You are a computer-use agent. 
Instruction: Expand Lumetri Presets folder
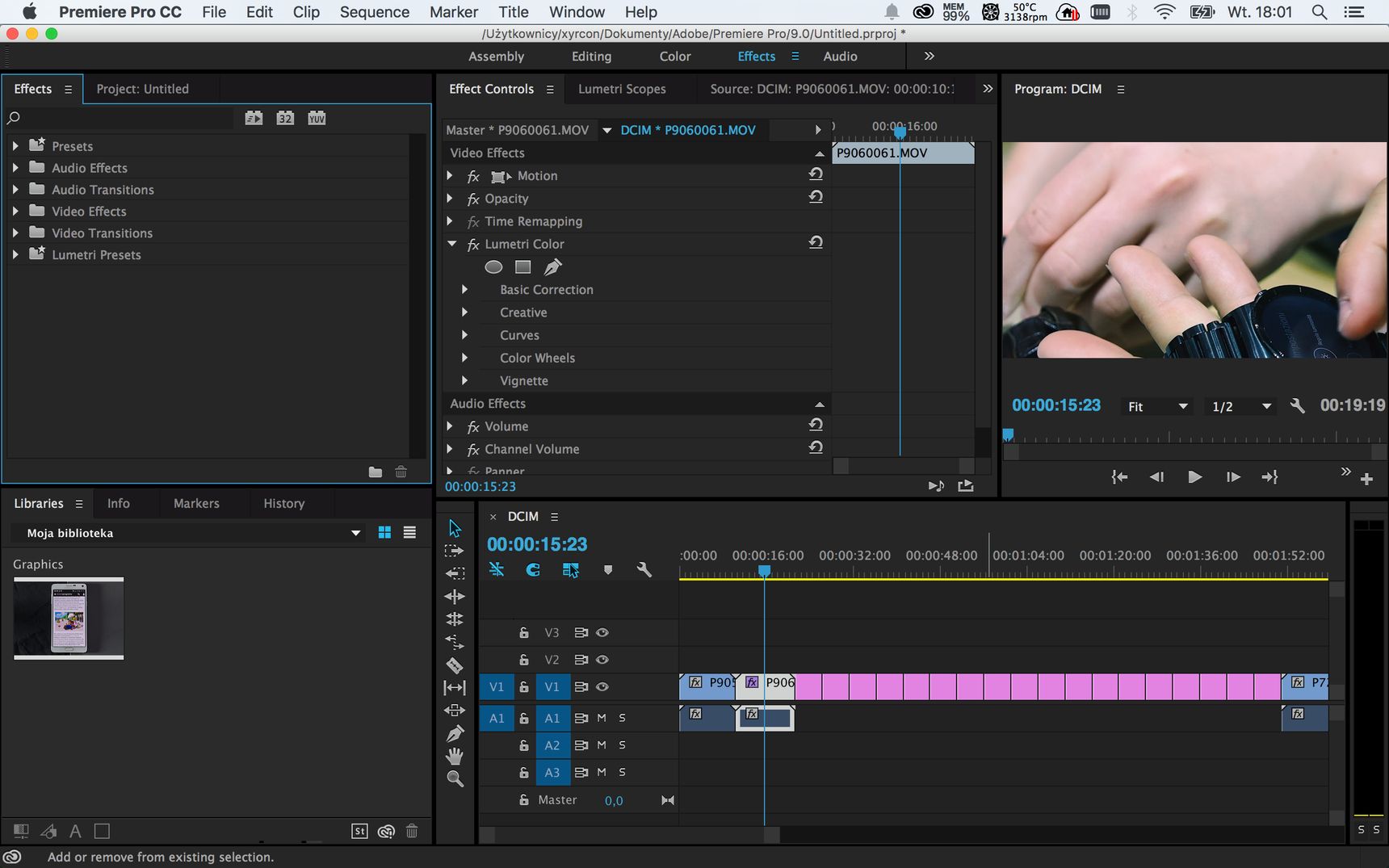(15, 255)
